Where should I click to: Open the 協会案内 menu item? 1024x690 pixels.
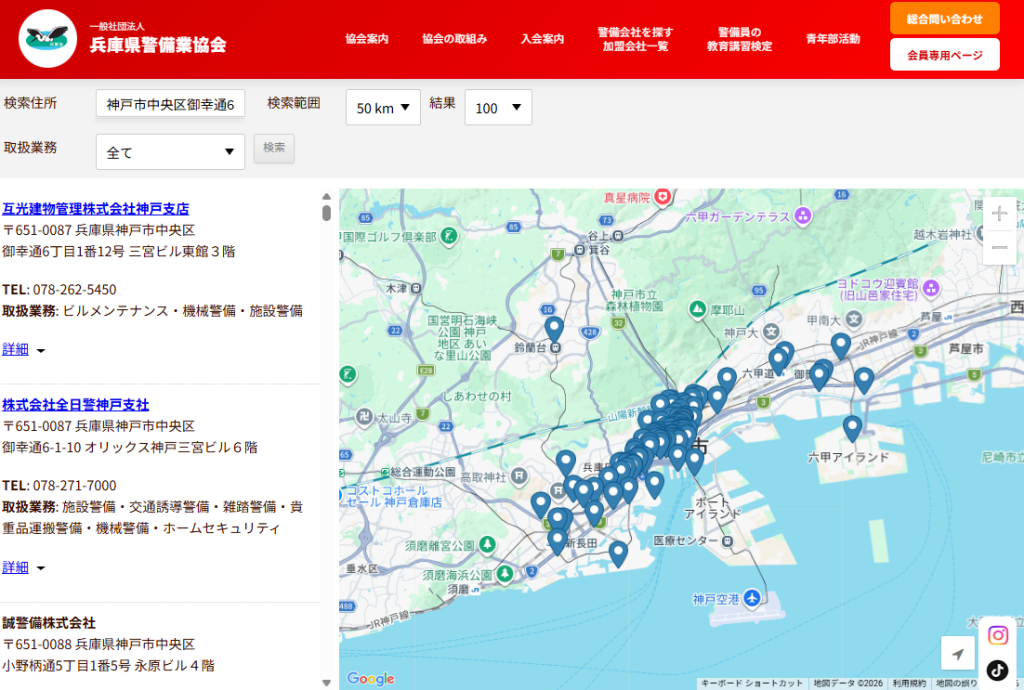point(366,39)
